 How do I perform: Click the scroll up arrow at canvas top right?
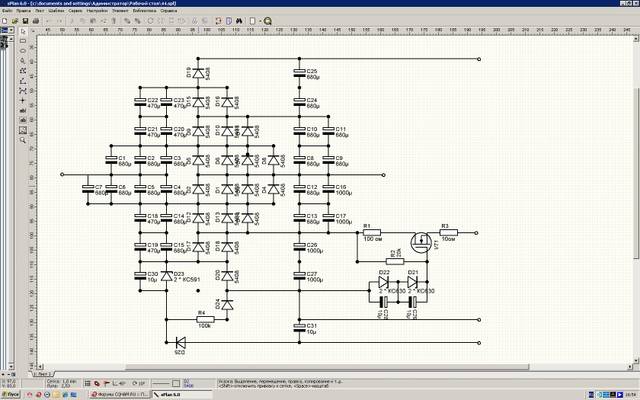pyautogui.click(x=636, y=39)
